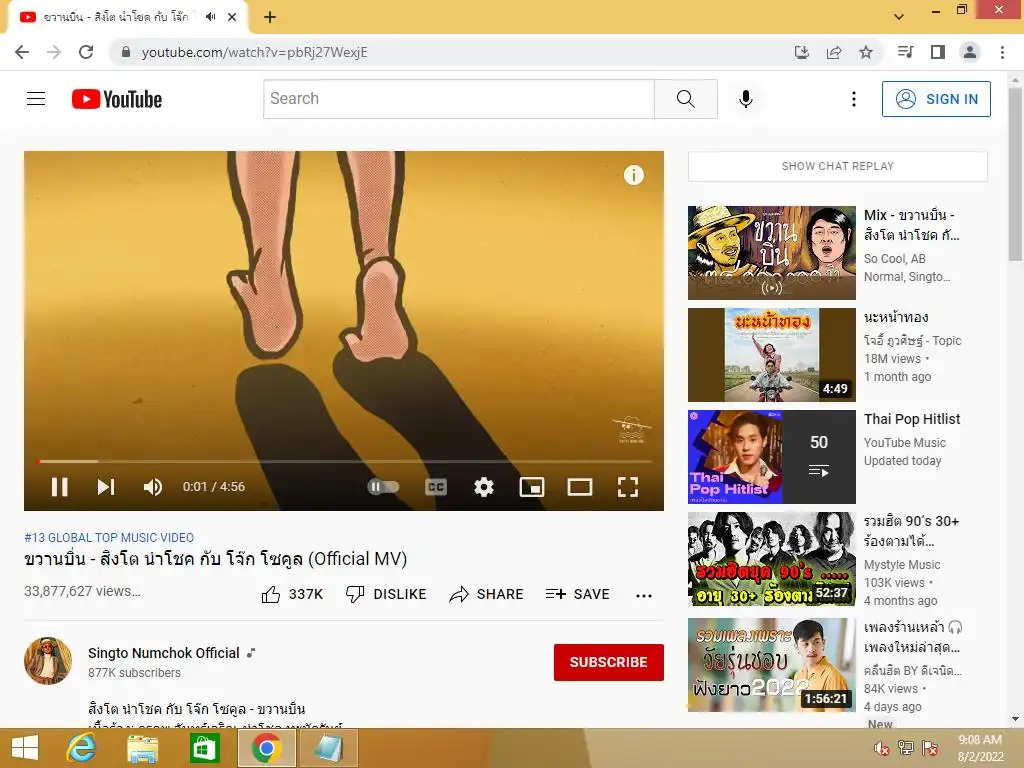Screen dimensions: 1024x768
Task: Open the Mystyle Music 90's video
Action: tap(772, 559)
